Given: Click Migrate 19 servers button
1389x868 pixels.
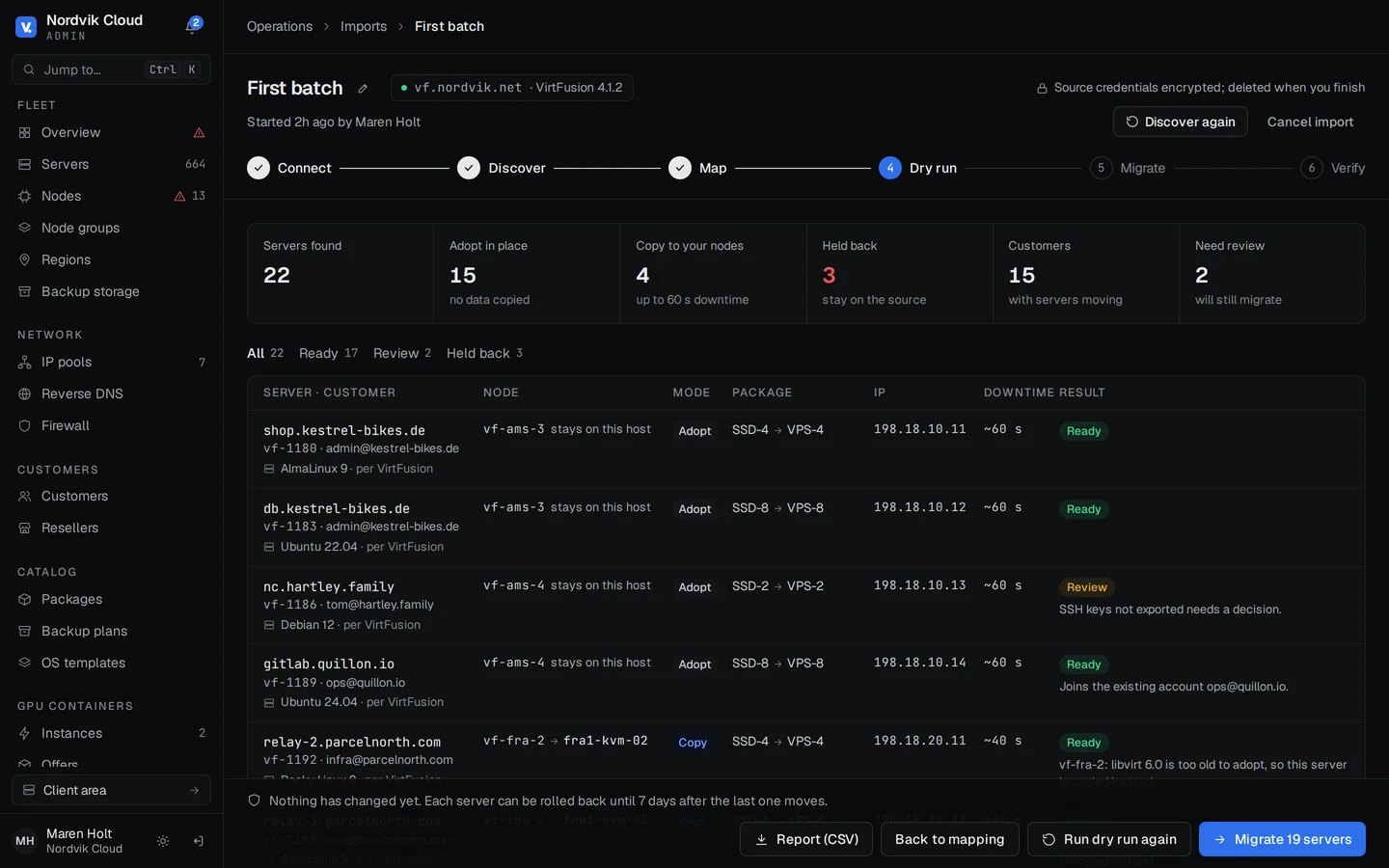Looking at the screenshot, I should click(x=1282, y=839).
